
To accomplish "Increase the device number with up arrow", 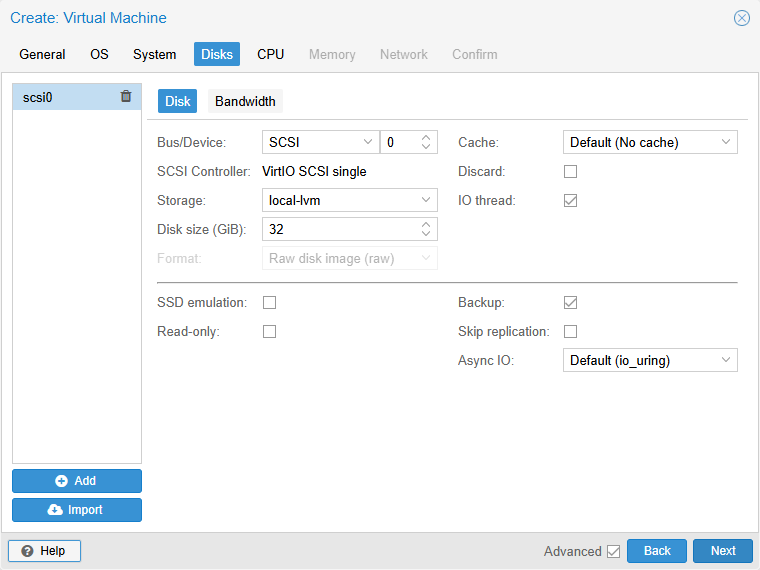I will [426, 138].
